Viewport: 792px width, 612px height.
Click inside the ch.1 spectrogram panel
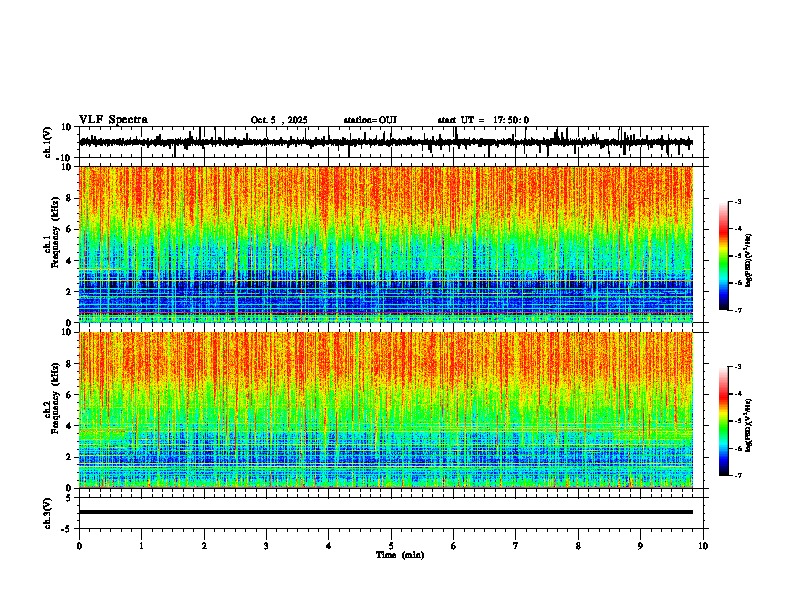pos(386,244)
